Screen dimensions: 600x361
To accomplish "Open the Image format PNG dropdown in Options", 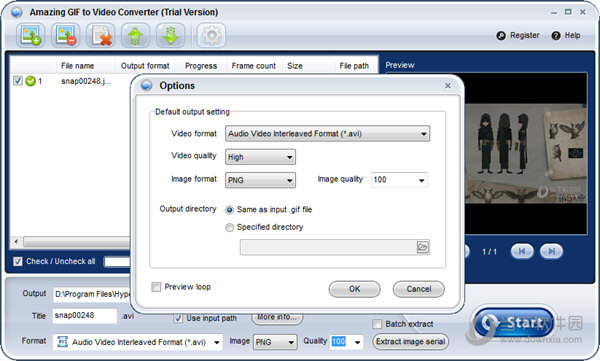I will (260, 180).
